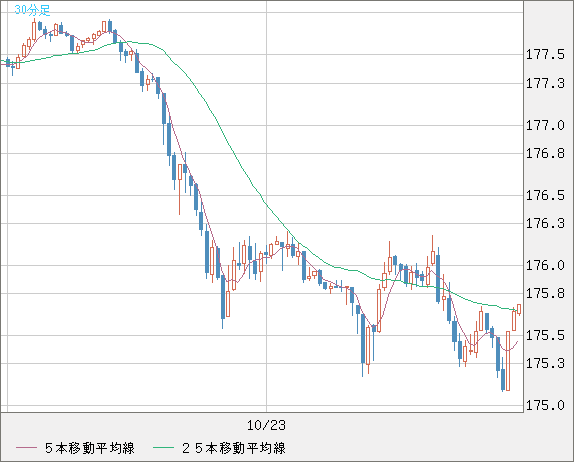574x462 pixels.
Task: Click the 176.3 price axis label
Action: point(545,223)
